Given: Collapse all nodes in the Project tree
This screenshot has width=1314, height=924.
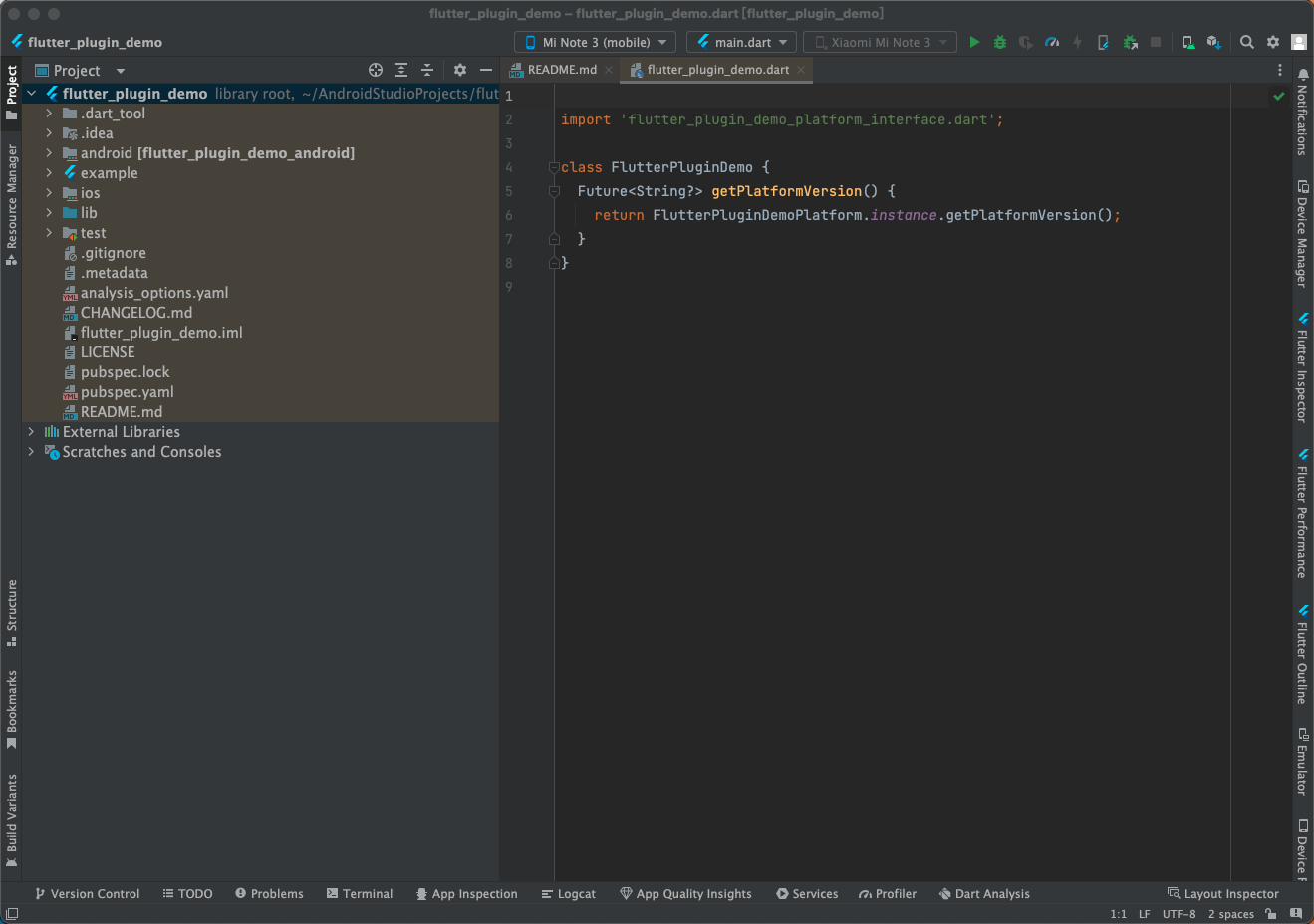Looking at the screenshot, I should point(427,70).
